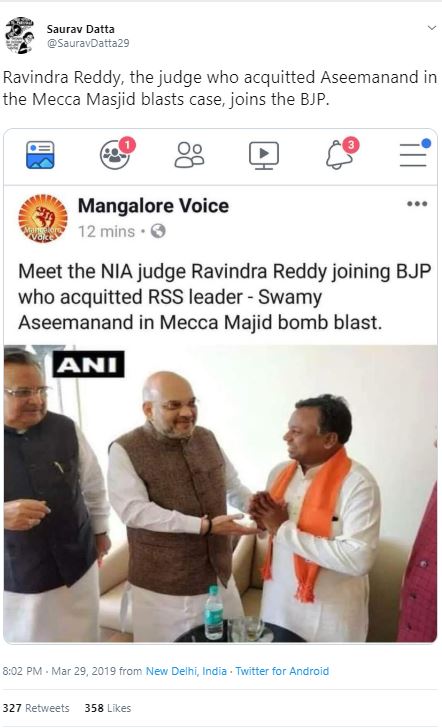
Task: Open the attached ANI photo
Action: (x=220, y=494)
